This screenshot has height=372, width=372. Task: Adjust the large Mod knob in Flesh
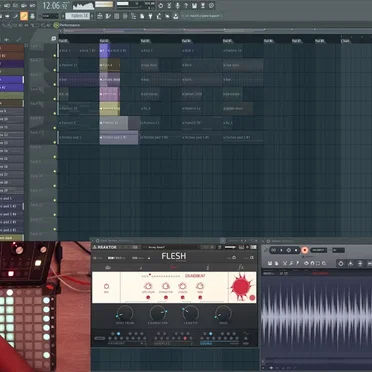point(223,313)
